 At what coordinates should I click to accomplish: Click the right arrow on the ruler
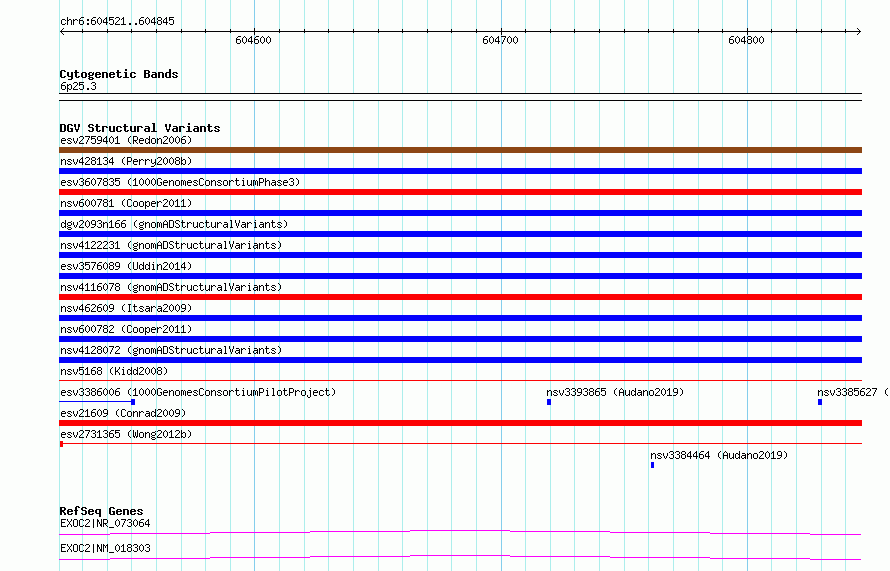tap(858, 31)
